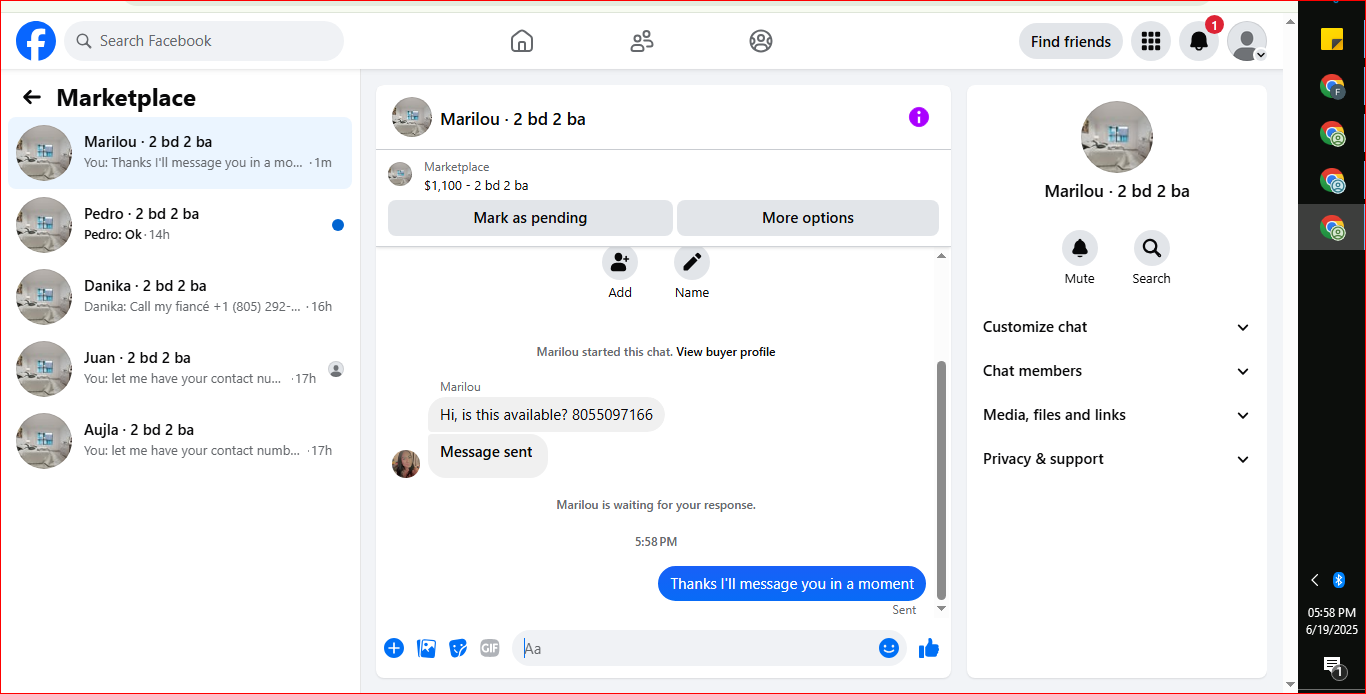This screenshot has height=694, width=1366.
Task: Click chat header listing thumbnail
Action: click(x=412, y=117)
